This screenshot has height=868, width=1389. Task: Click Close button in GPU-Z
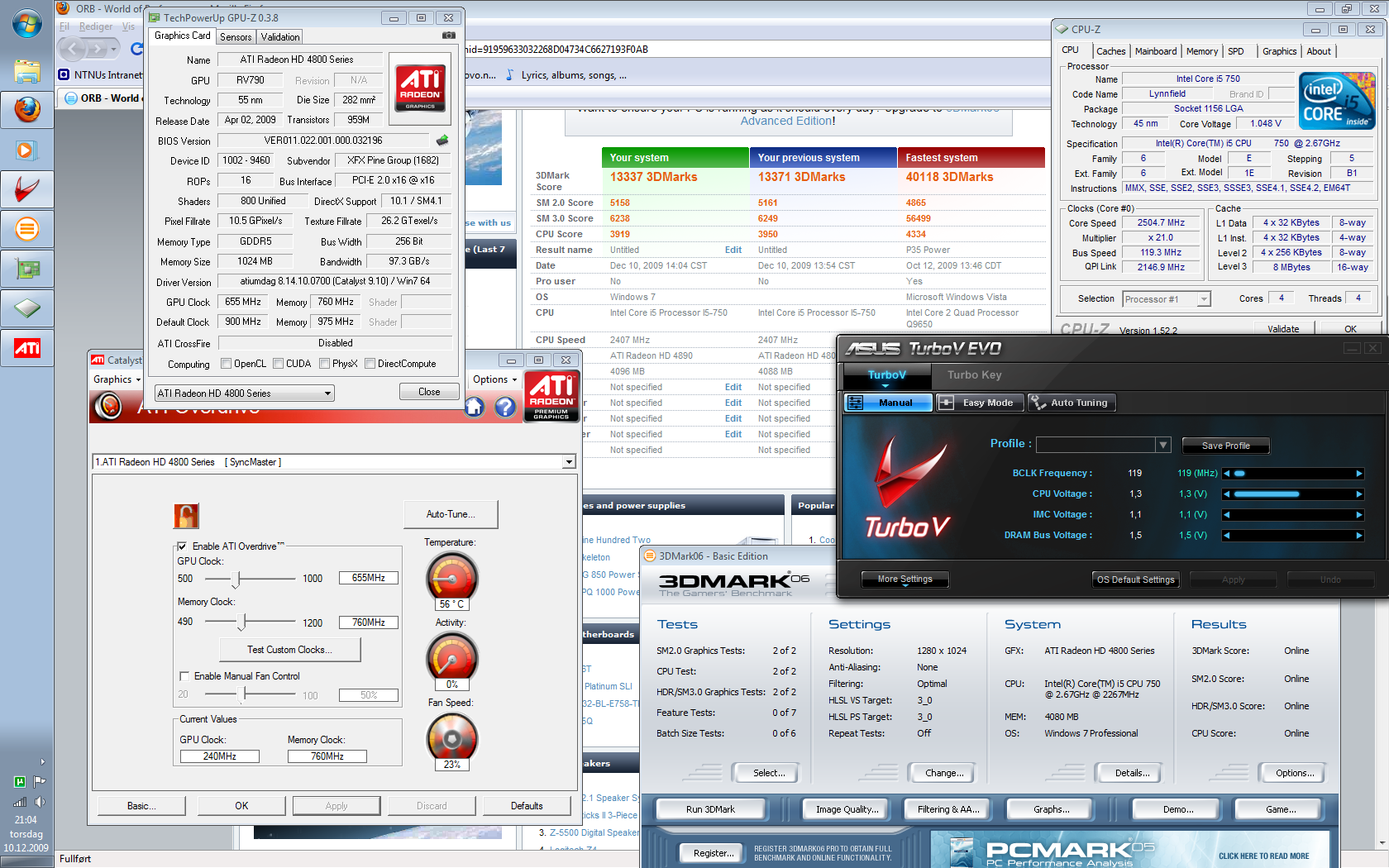click(429, 392)
